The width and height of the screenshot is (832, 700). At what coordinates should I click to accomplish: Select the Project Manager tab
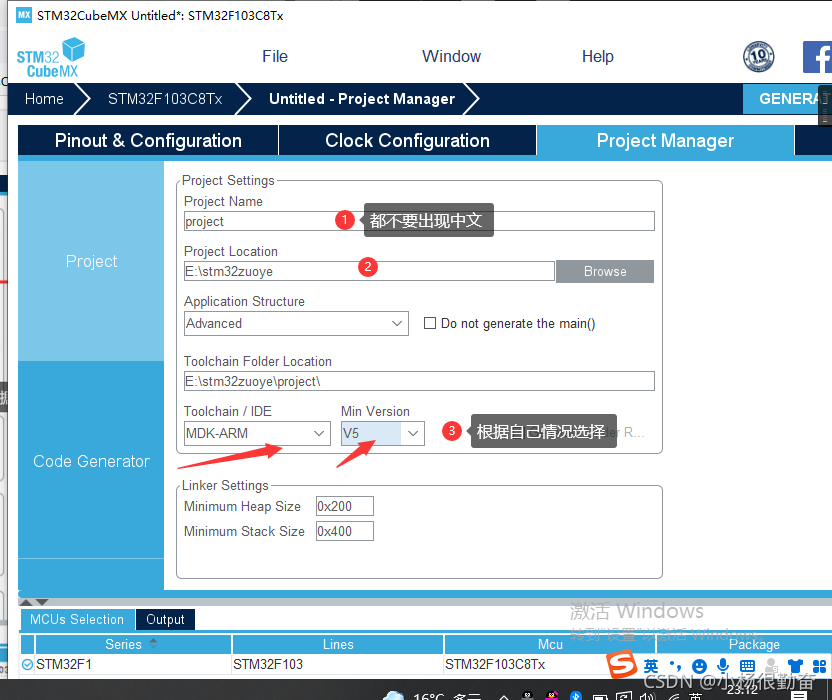(665, 141)
